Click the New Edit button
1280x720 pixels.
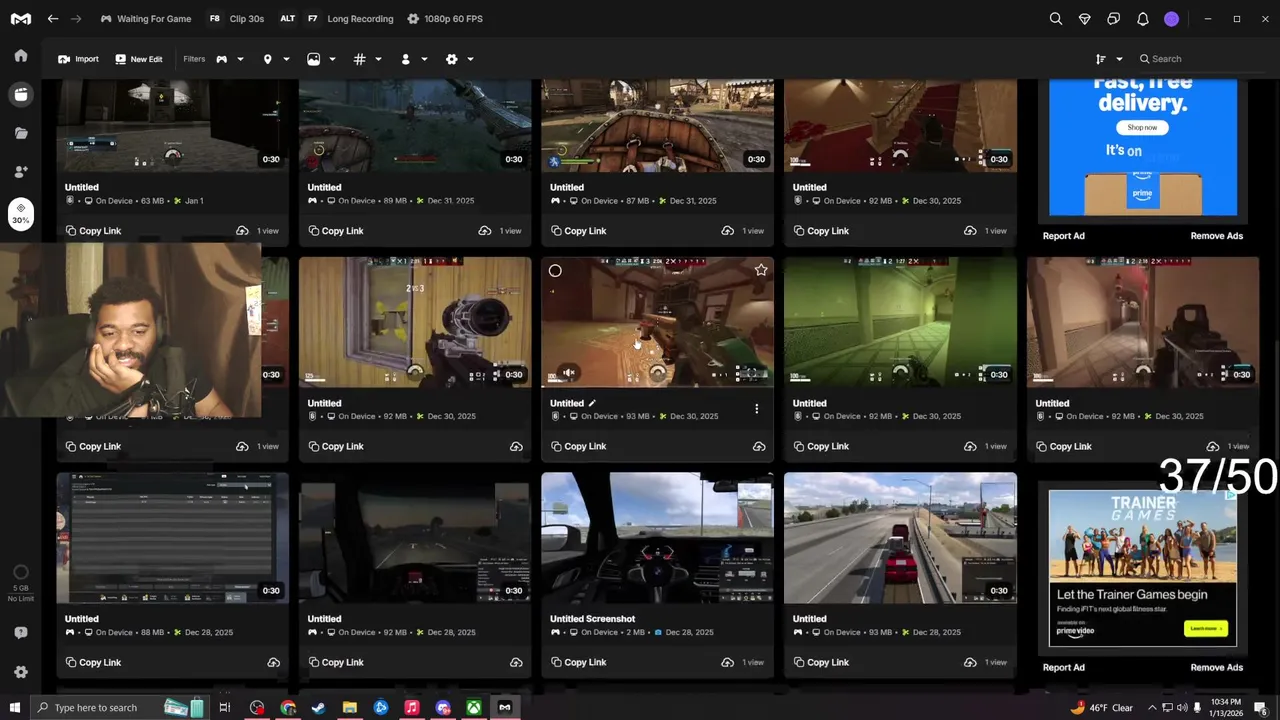coord(138,59)
